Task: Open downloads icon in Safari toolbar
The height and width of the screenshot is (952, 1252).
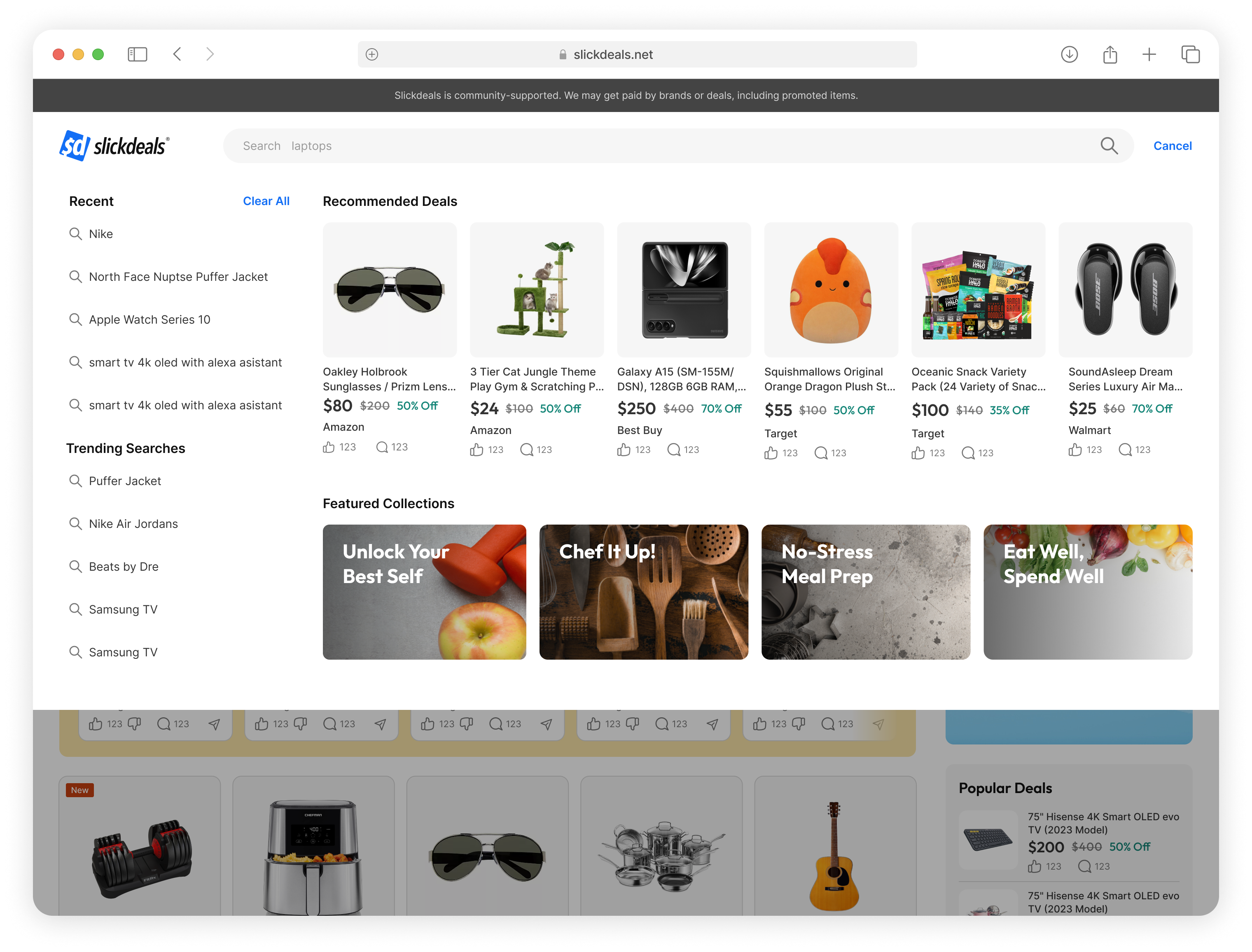Action: (1069, 54)
